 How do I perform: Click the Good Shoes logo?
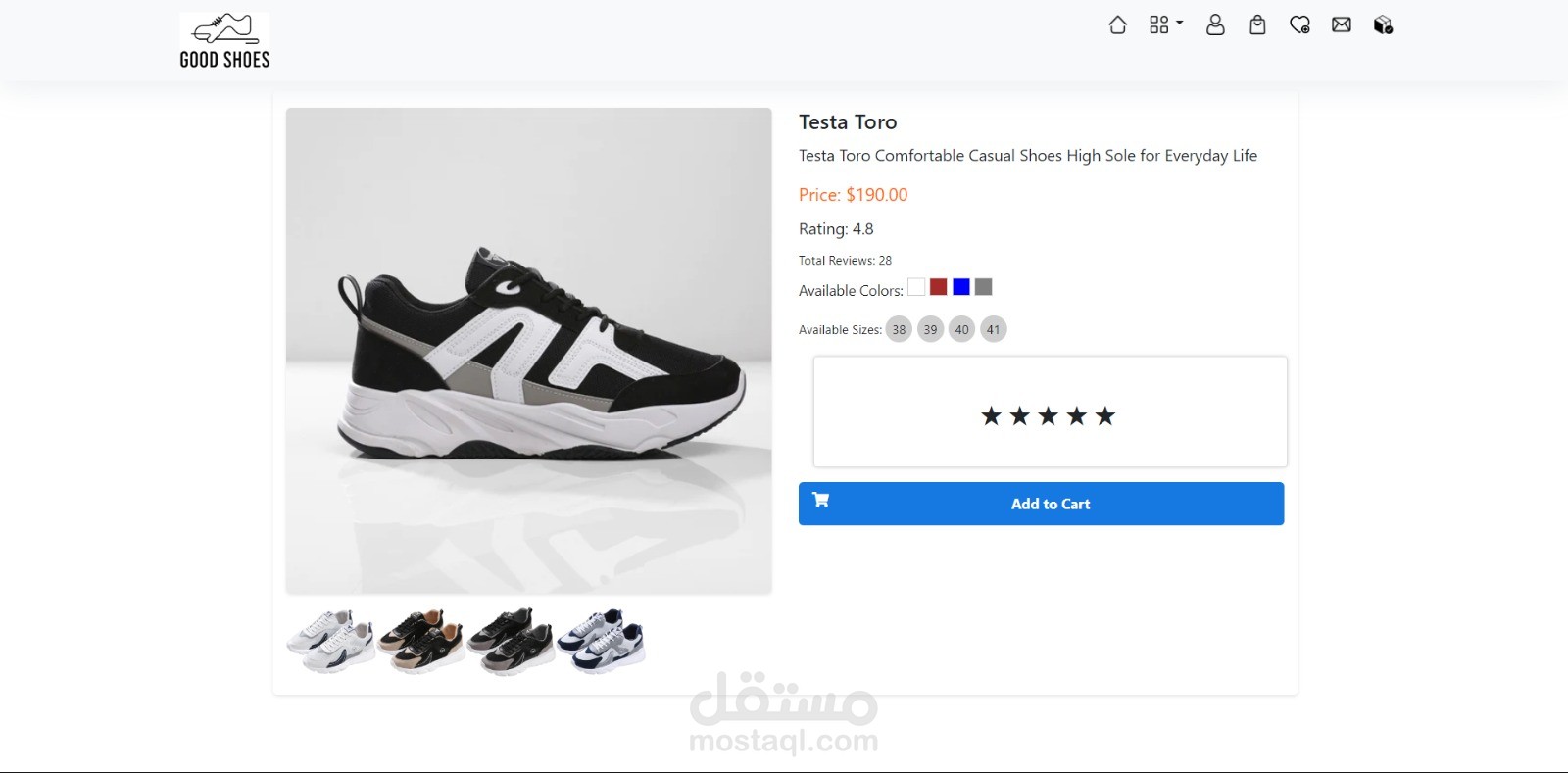[224, 41]
